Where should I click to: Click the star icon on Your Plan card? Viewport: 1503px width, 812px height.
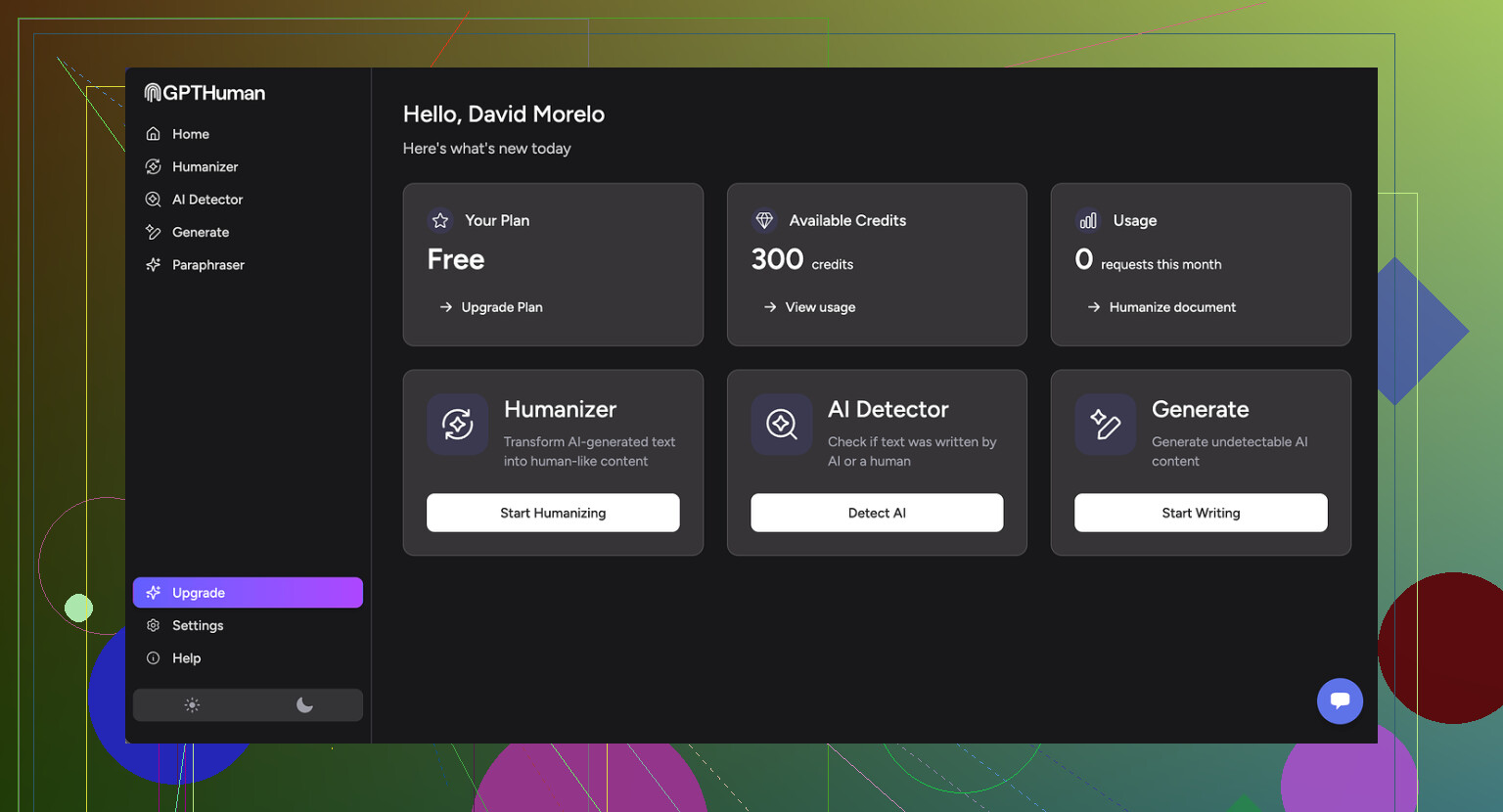(x=439, y=220)
